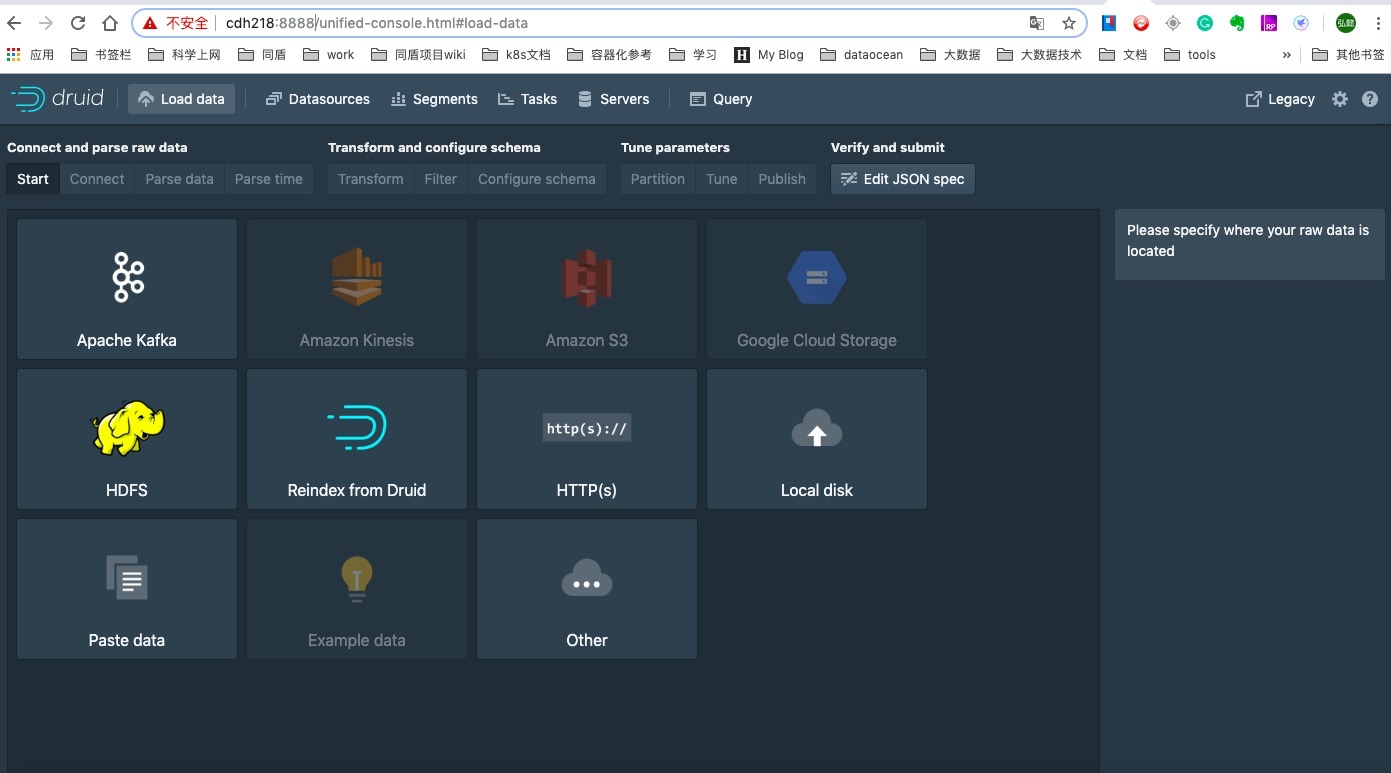The width and height of the screenshot is (1391, 773).
Task: Open the My Blog bookmark
Action: (x=769, y=55)
